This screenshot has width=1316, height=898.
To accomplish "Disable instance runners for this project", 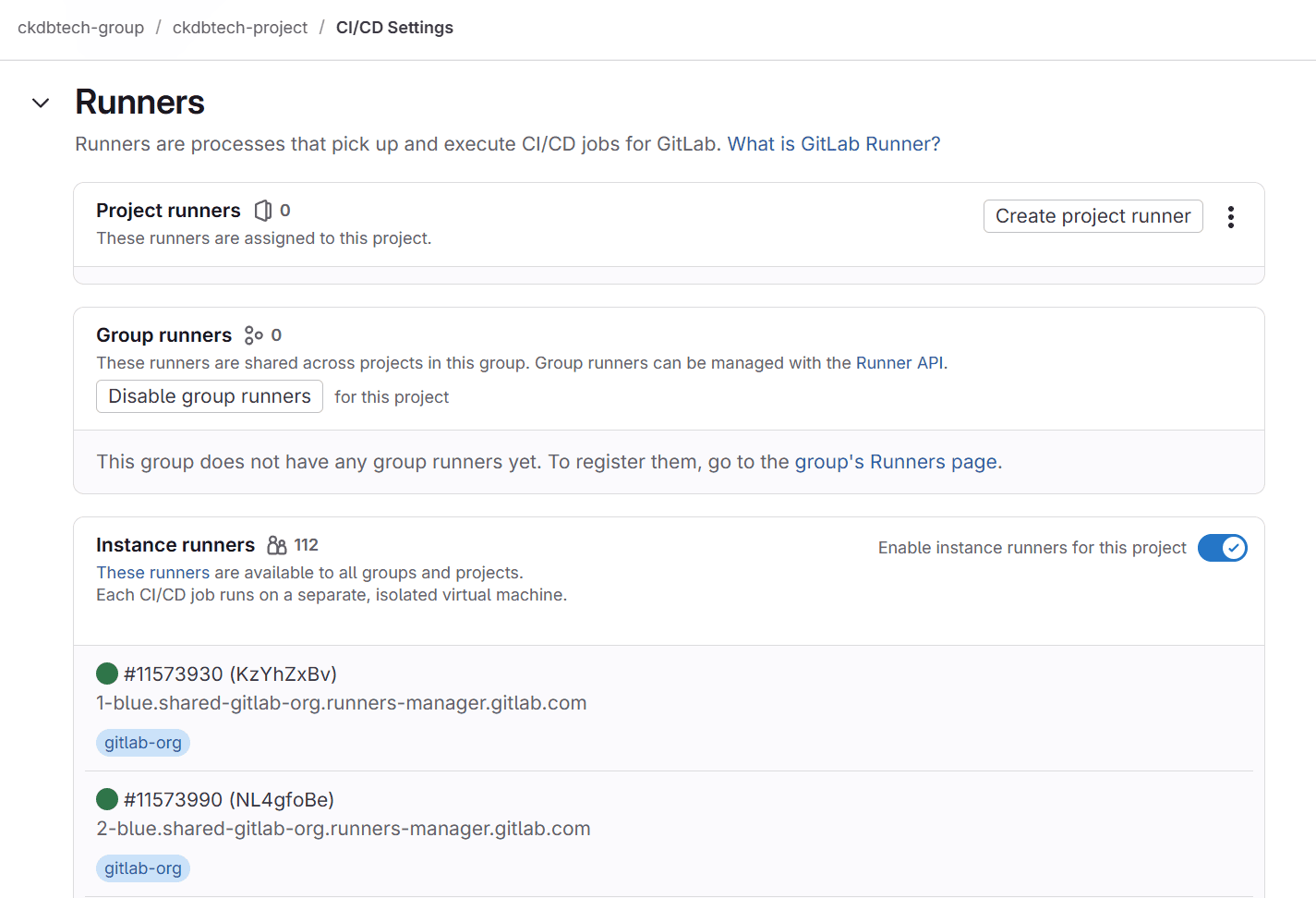I will (1222, 548).
